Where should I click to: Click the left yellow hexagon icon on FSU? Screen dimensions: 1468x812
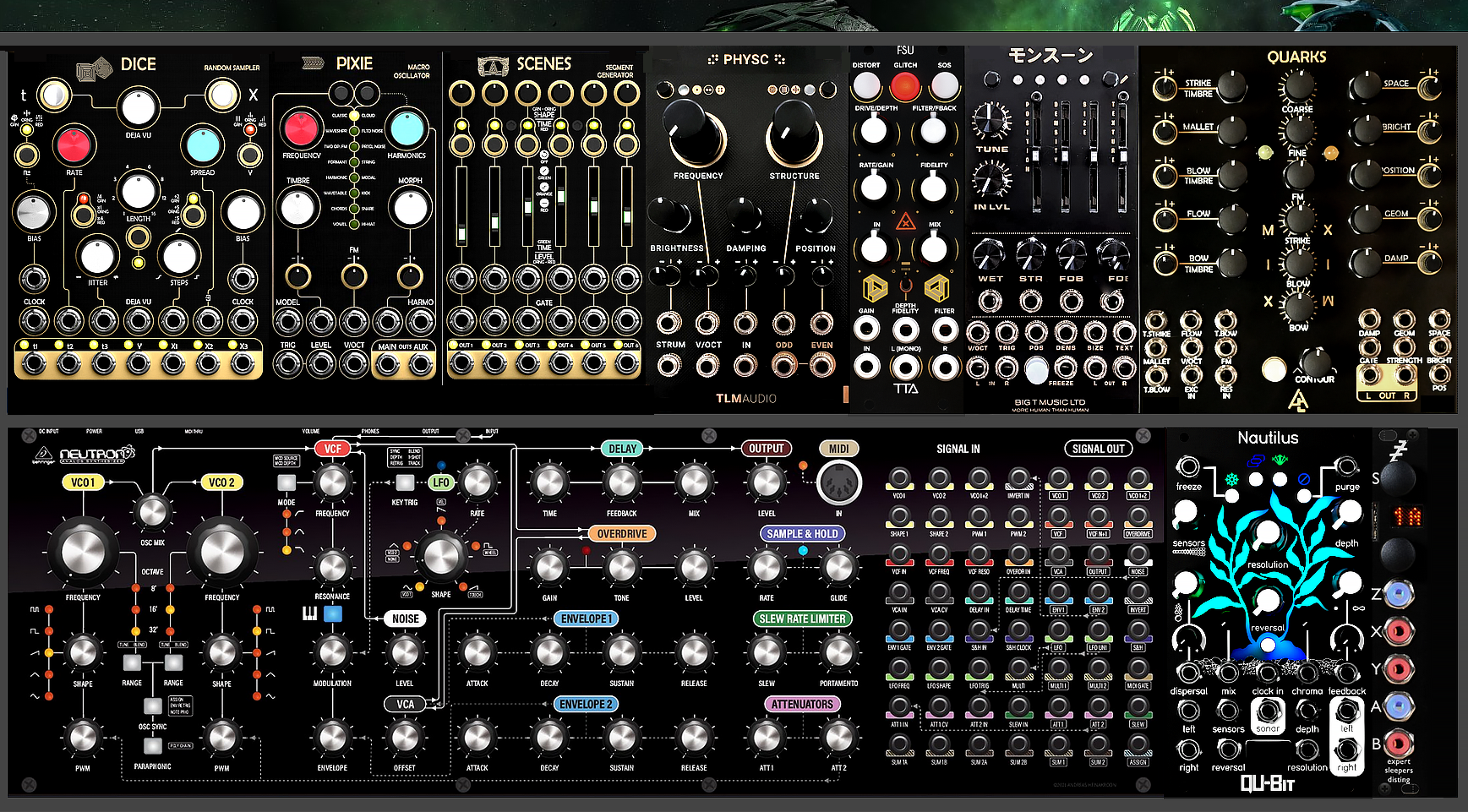(x=874, y=289)
